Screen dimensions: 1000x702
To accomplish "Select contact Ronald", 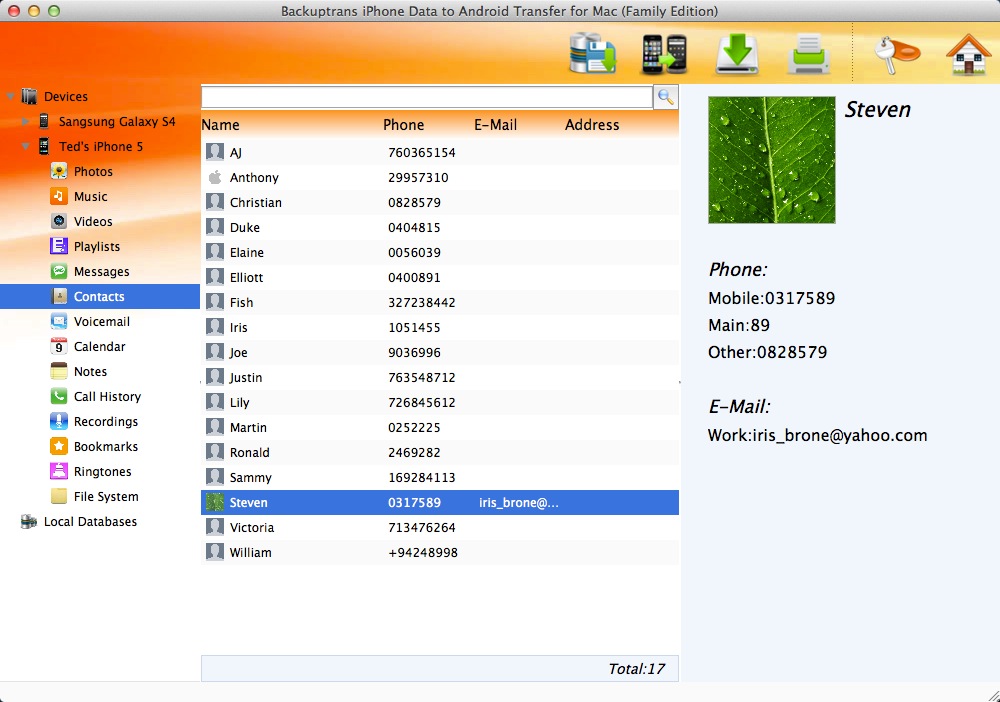I will (440, 452).
